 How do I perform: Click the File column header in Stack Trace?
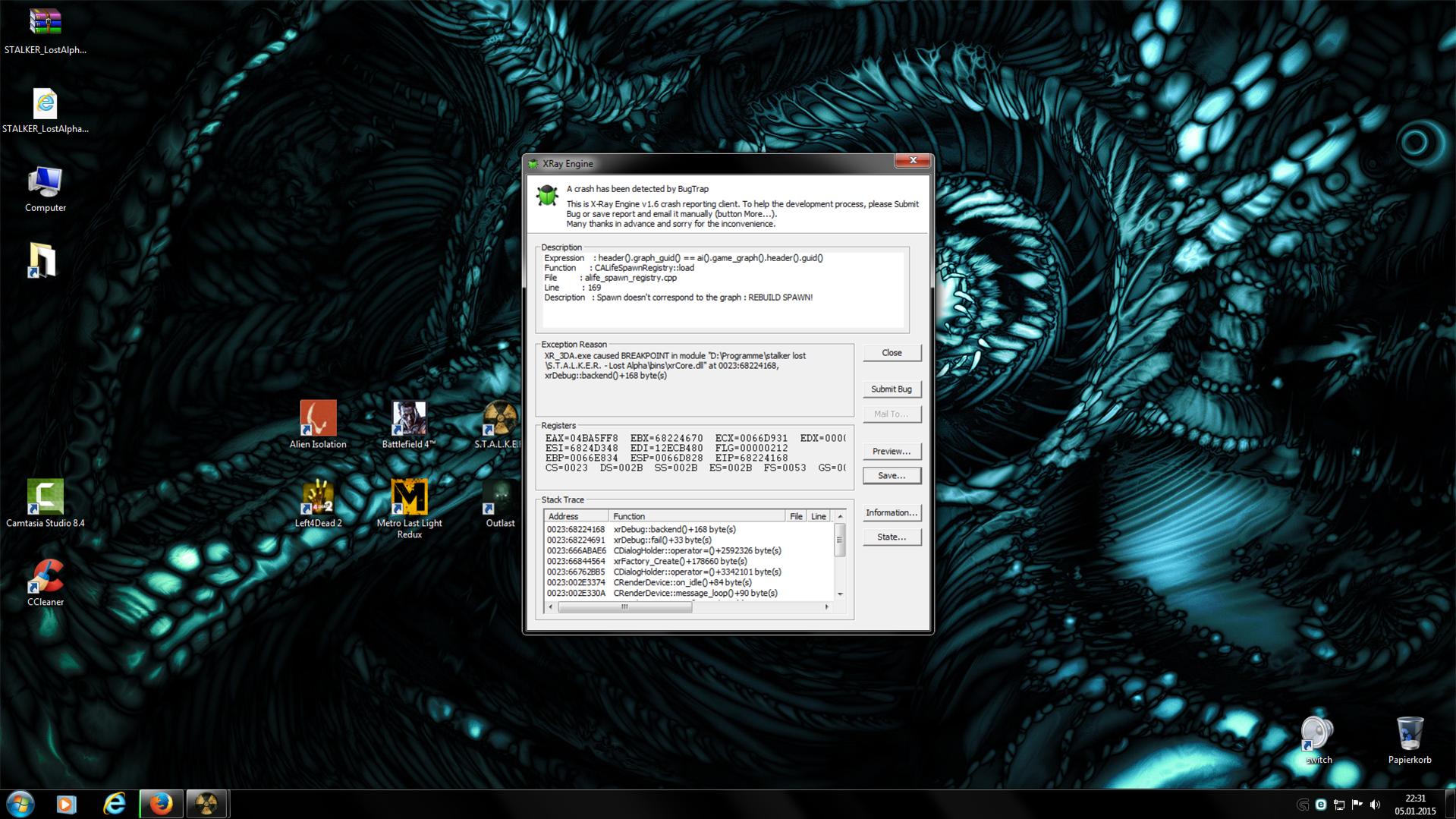tap(796, 516)
